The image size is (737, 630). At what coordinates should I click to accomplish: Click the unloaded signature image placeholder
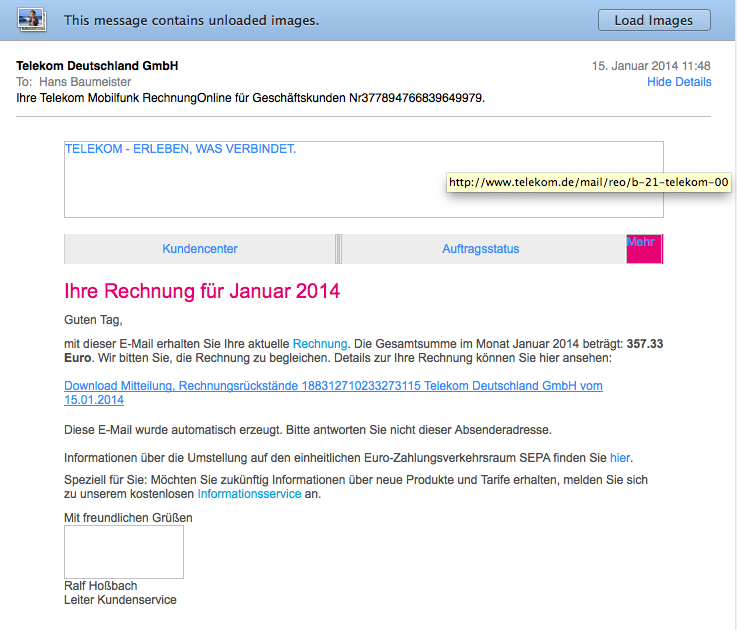(124, 552)
